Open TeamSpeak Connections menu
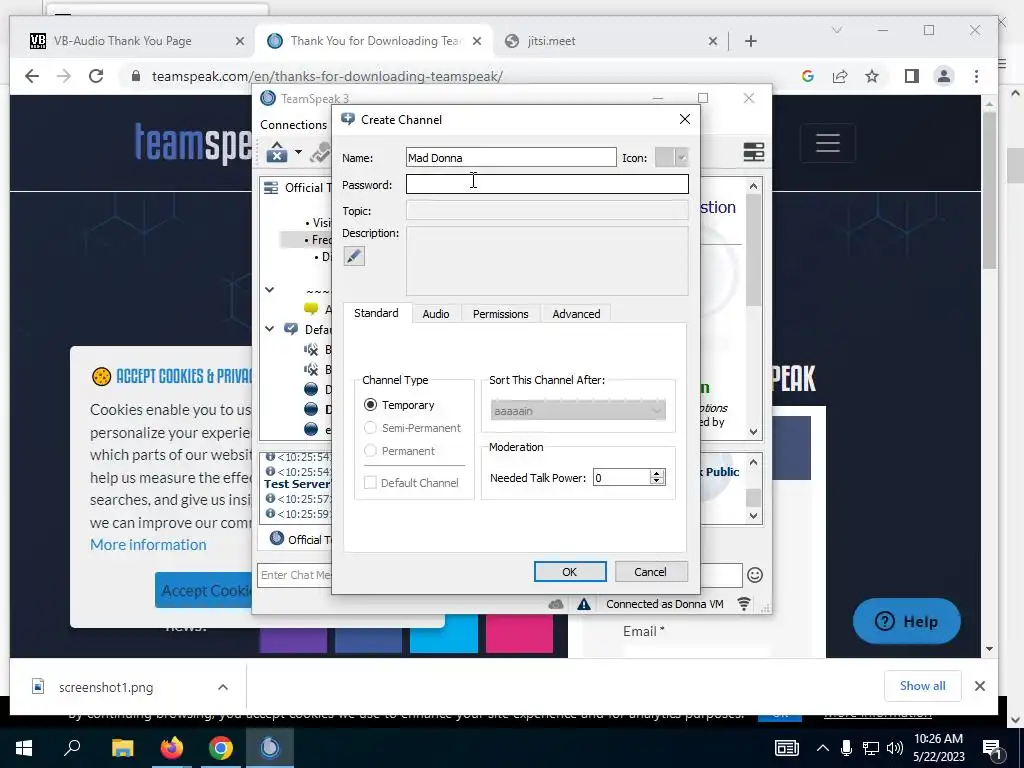Image resolution: width=1024 pixels, height=768 pixels. click(x=293, y=125)
